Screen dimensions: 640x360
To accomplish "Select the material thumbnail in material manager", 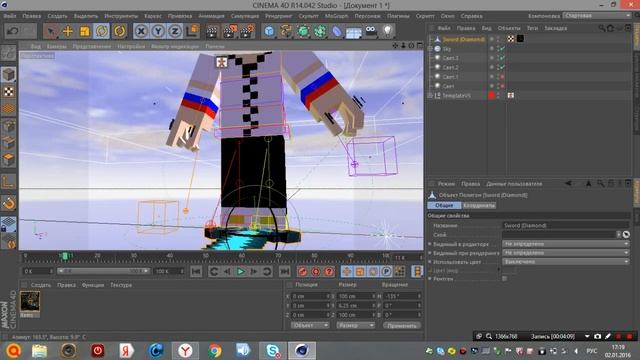I will 30,301.
